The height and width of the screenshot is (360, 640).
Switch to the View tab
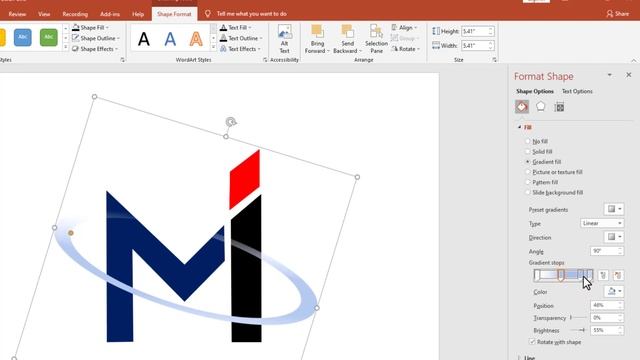coord(44,14)
